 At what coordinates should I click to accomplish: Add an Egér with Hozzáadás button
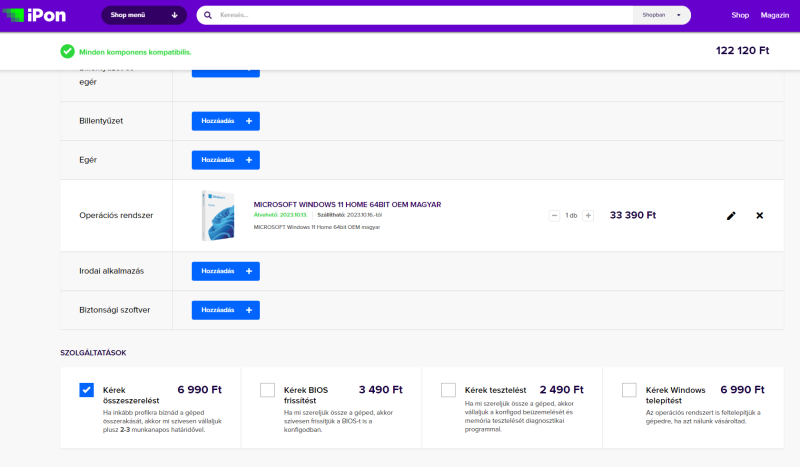pos(226,160)
